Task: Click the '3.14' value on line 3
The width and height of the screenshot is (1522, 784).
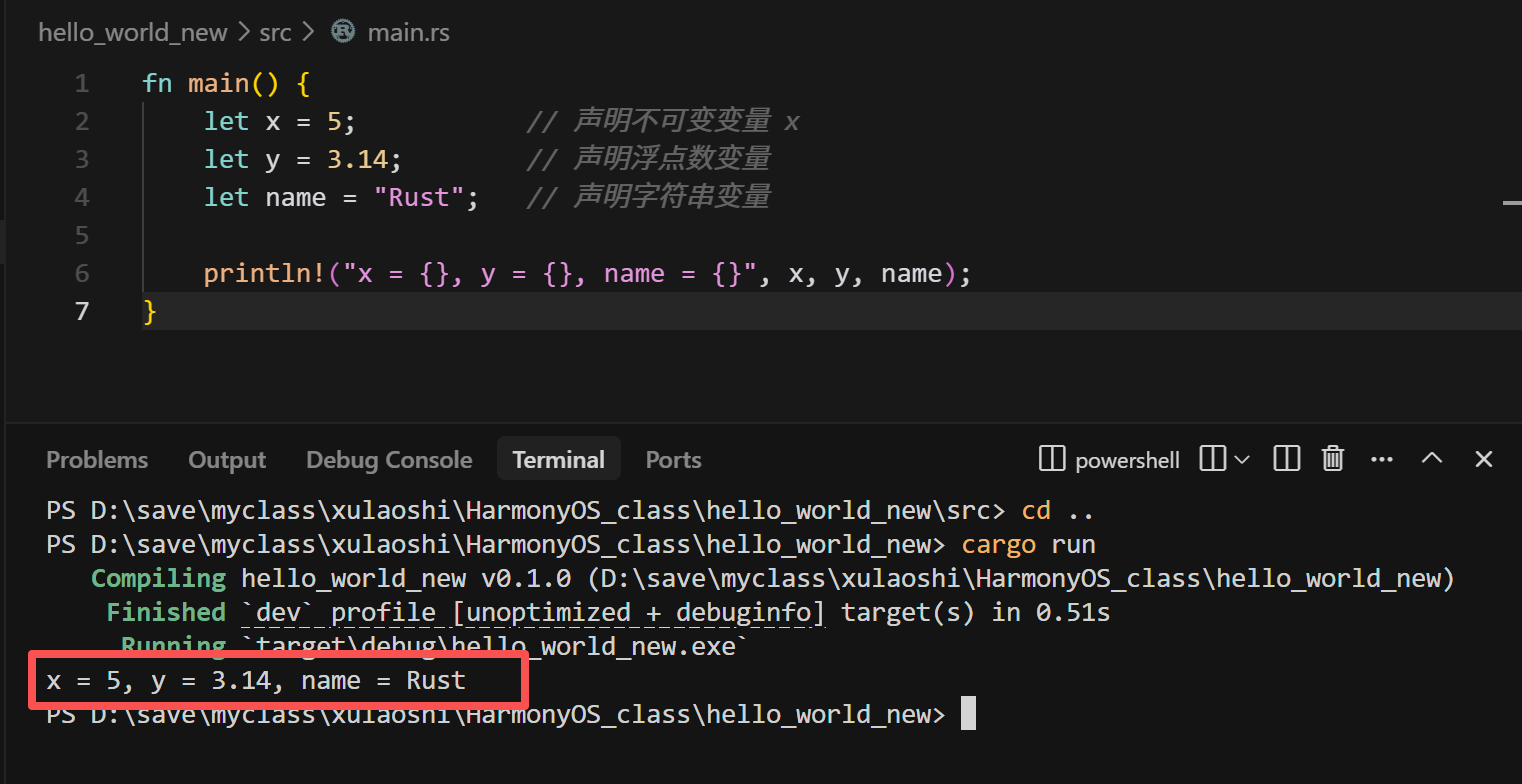Action: 357,159
